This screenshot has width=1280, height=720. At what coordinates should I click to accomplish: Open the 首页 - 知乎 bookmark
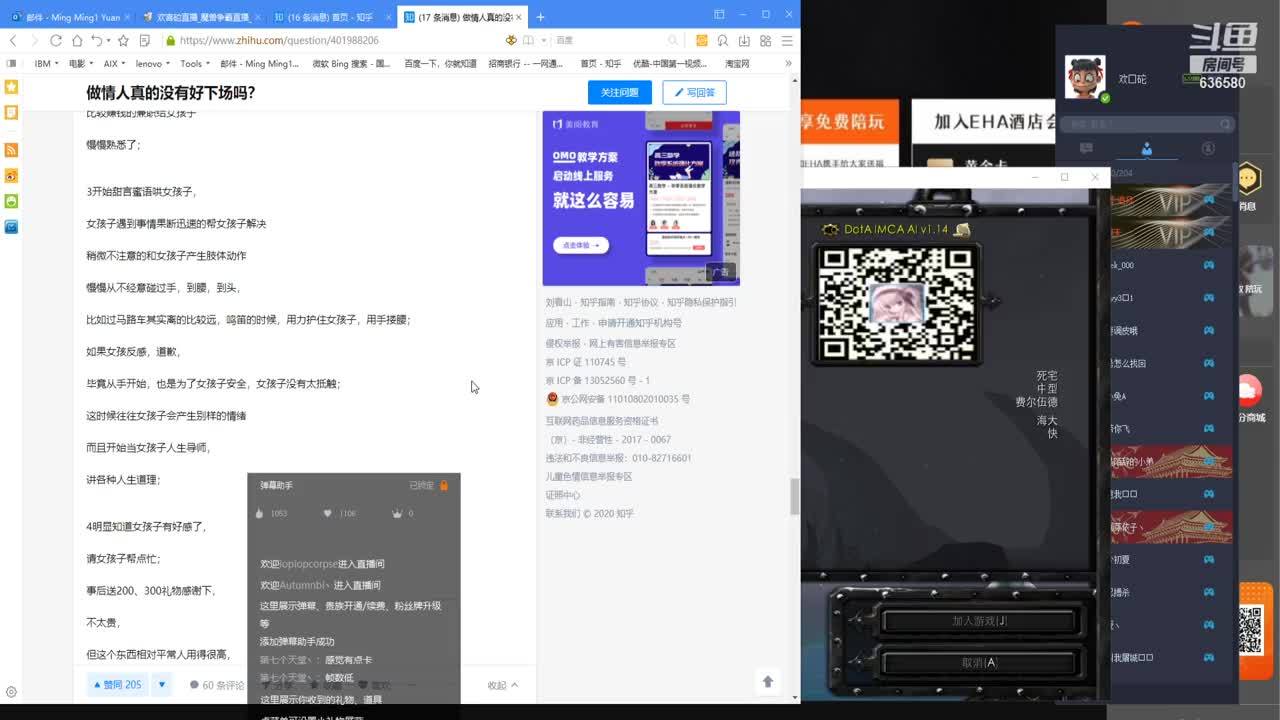[x=600, y=63]
